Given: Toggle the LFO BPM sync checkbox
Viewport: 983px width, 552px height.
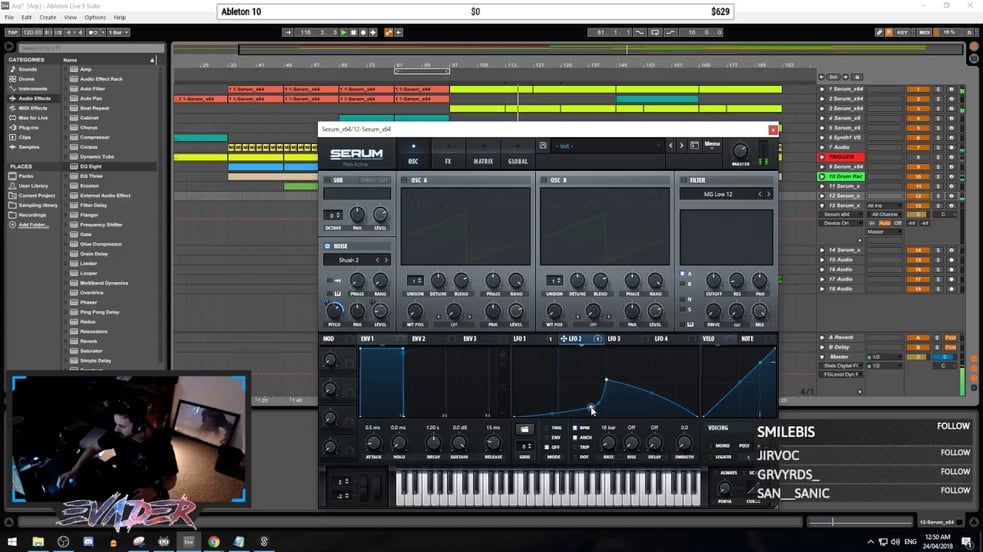Looking at the screenshot, I should coord(575,428).
